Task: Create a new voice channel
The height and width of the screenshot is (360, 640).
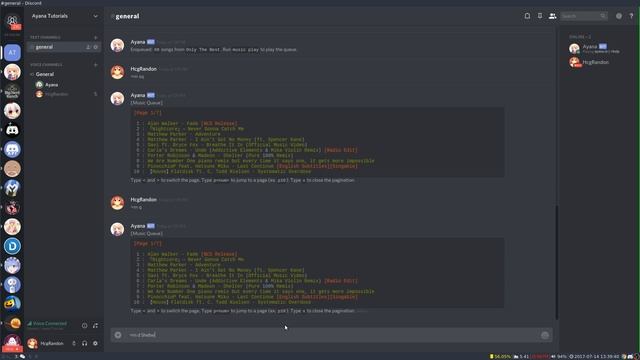Action: coord(96,64)
